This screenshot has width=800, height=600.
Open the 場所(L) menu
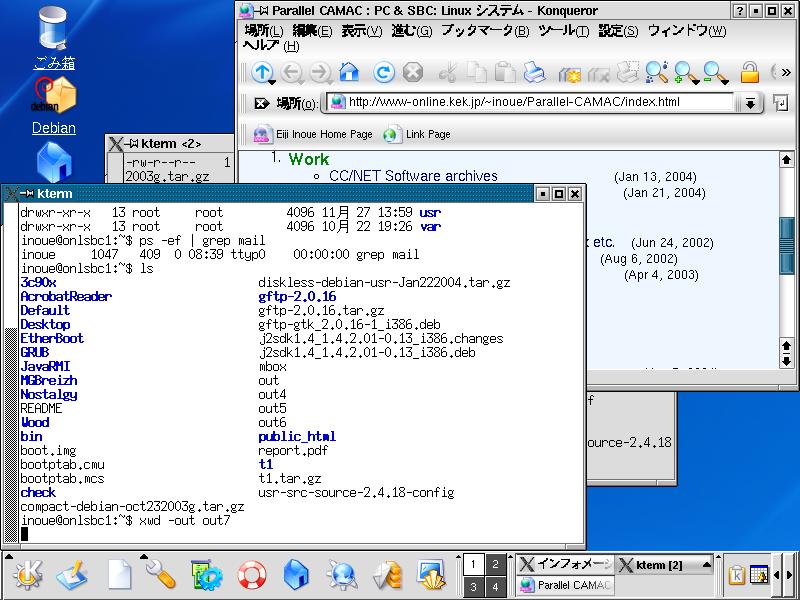(263, 31)
